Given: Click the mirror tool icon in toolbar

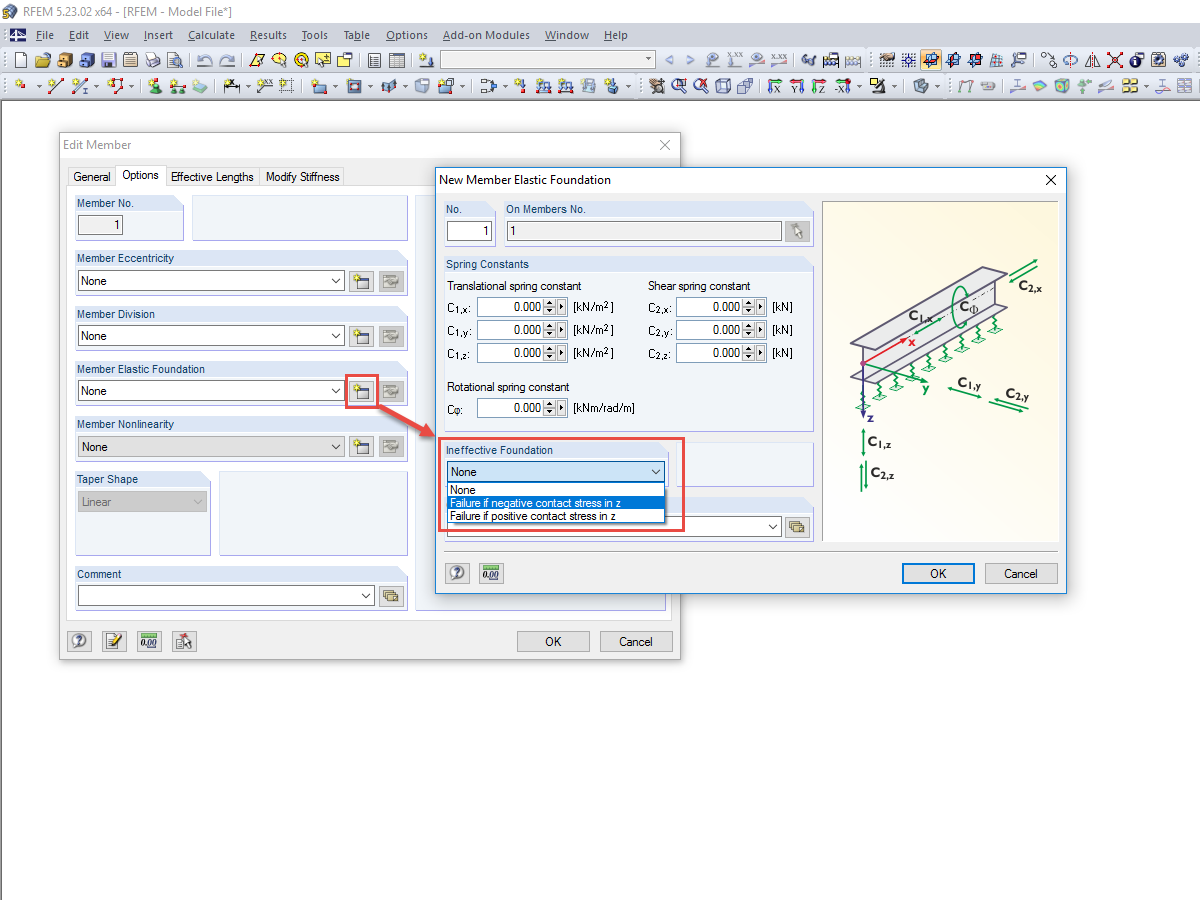Looking at the screenshot, I should point(1092,60).
